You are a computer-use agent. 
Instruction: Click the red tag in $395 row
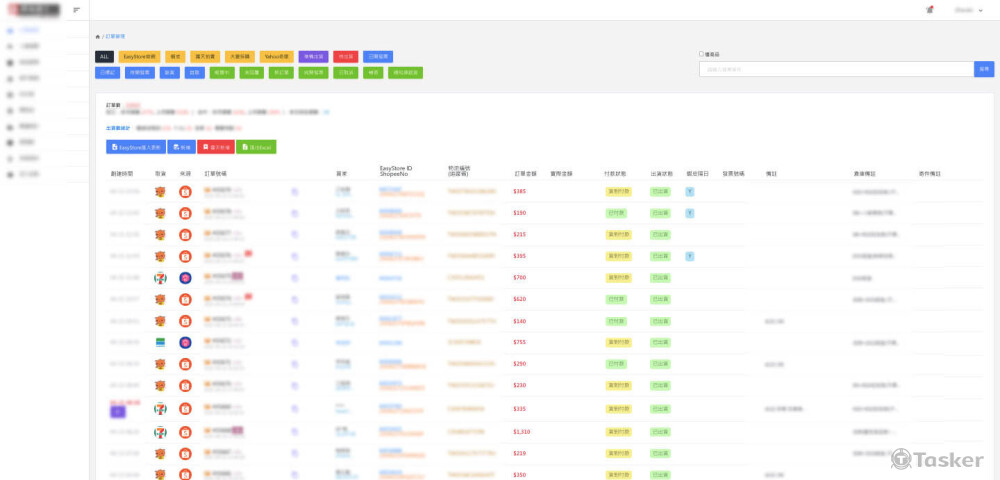[x=249, y=253]
